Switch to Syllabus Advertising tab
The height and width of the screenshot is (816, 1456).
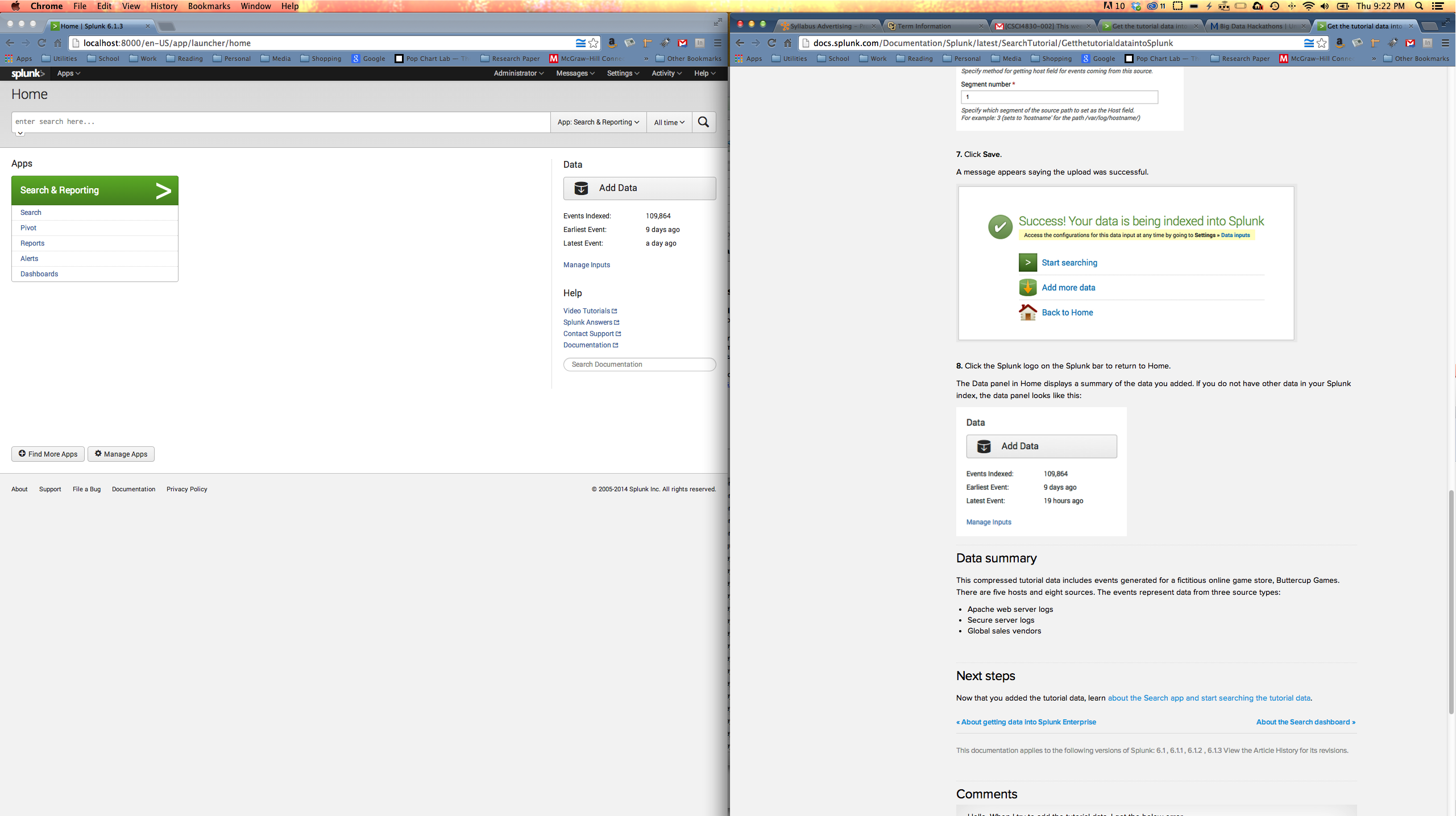coord(828,26)
